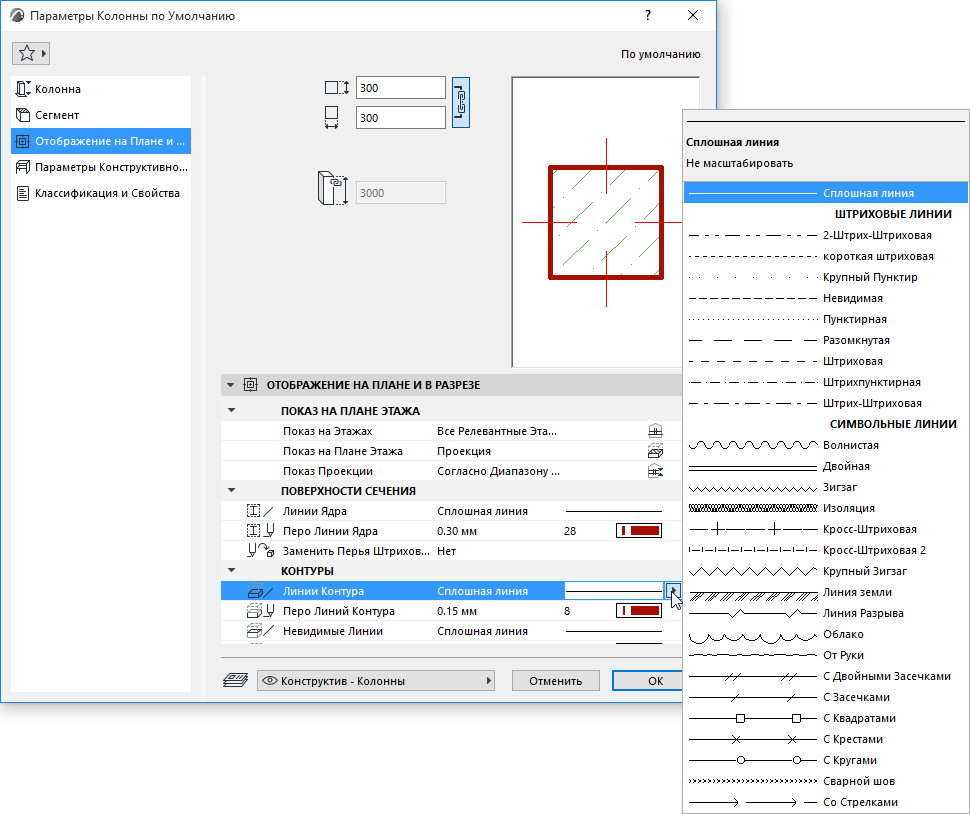Choose Невидимая line type
This screenshot has width=970, height=814.
coord(826,298)
